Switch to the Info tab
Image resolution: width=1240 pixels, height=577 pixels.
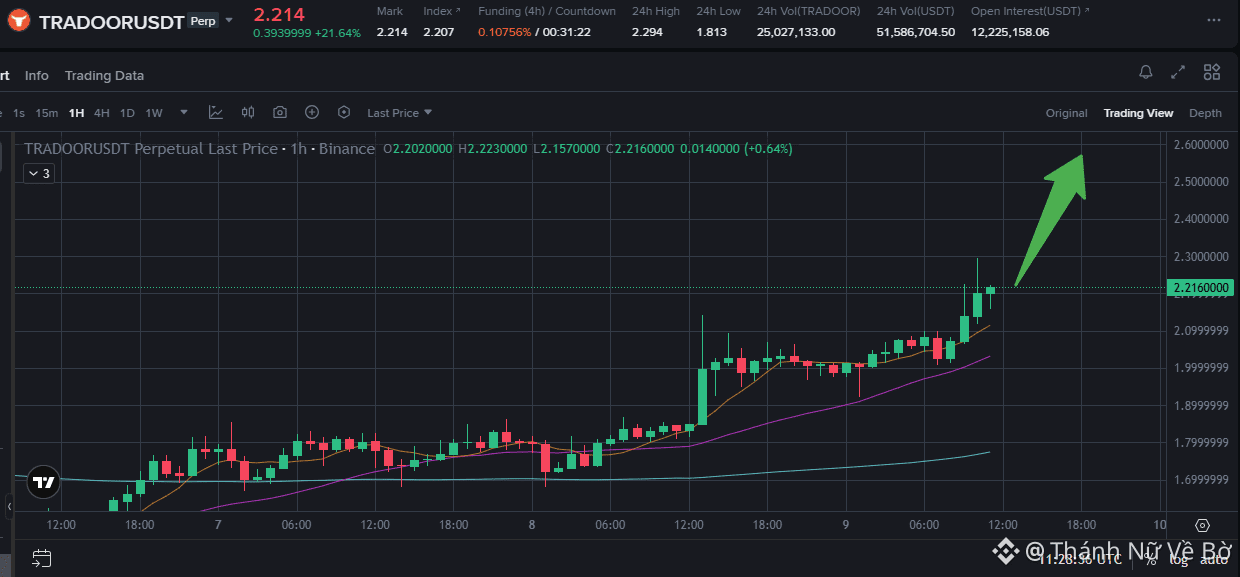click(x=37, y=76)
